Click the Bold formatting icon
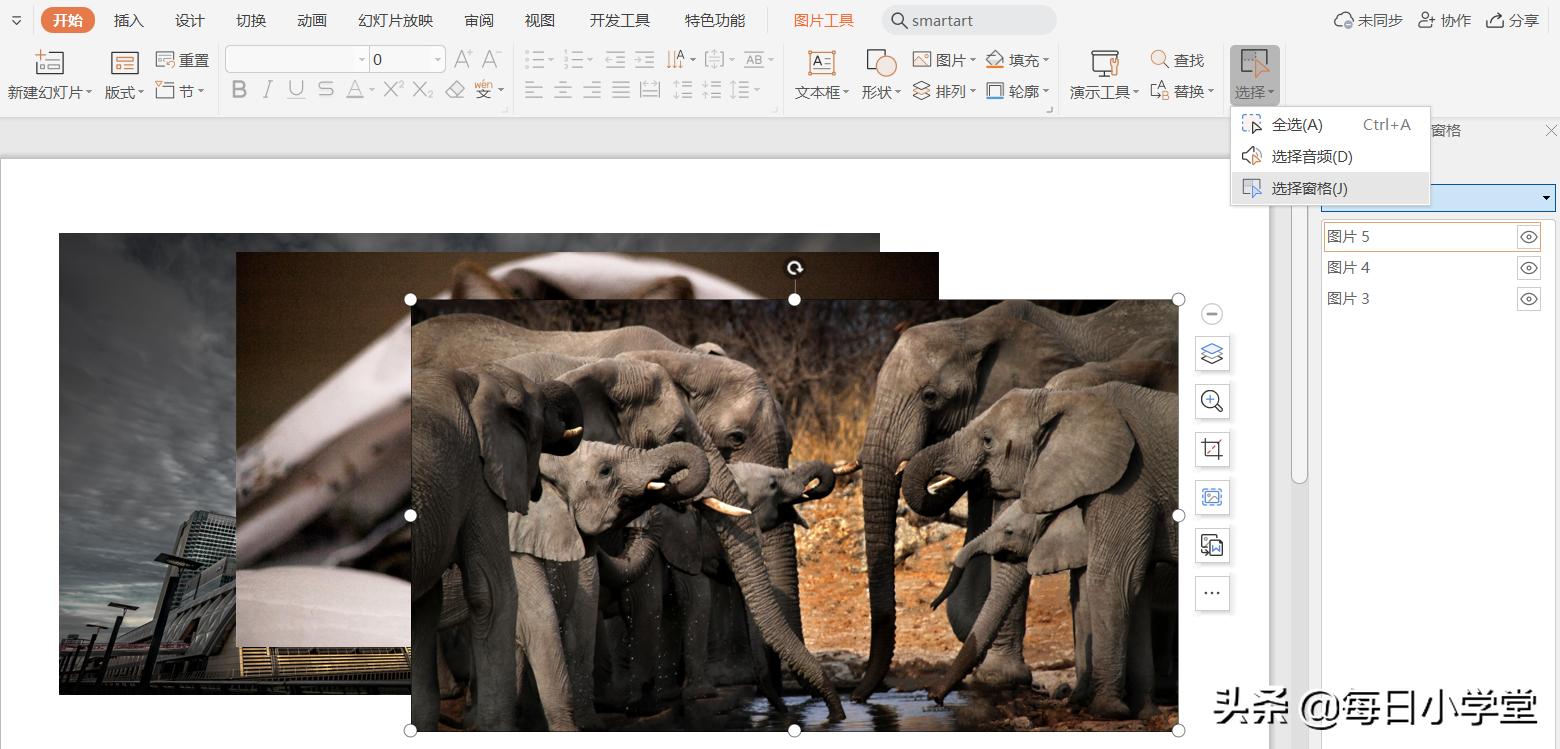This screenshot has height=749, width=1560. [x=239, y=90]
